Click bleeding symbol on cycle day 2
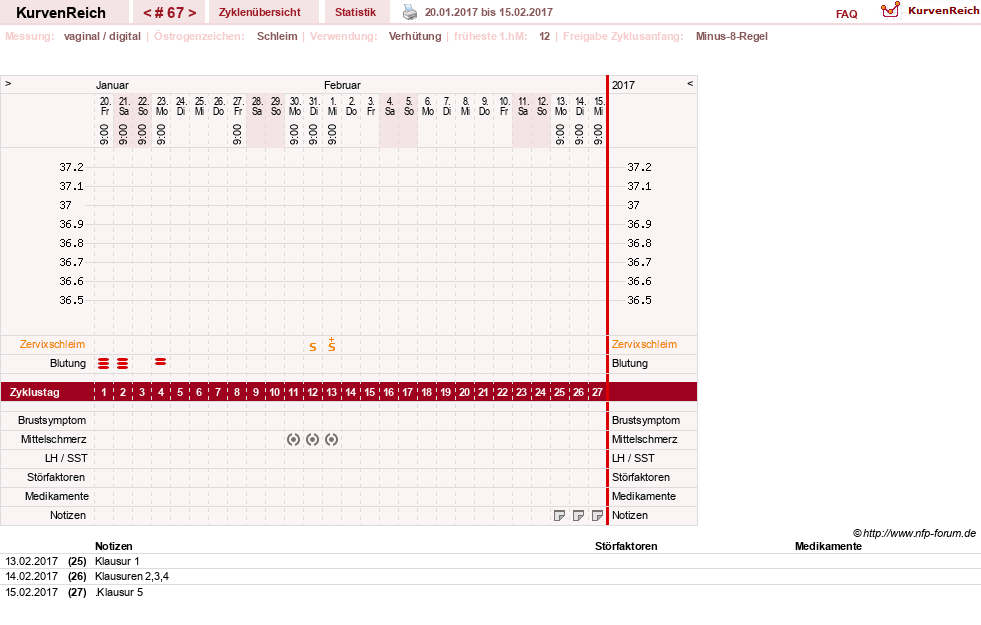The image size is (981, 625). [x=123, y=363]
